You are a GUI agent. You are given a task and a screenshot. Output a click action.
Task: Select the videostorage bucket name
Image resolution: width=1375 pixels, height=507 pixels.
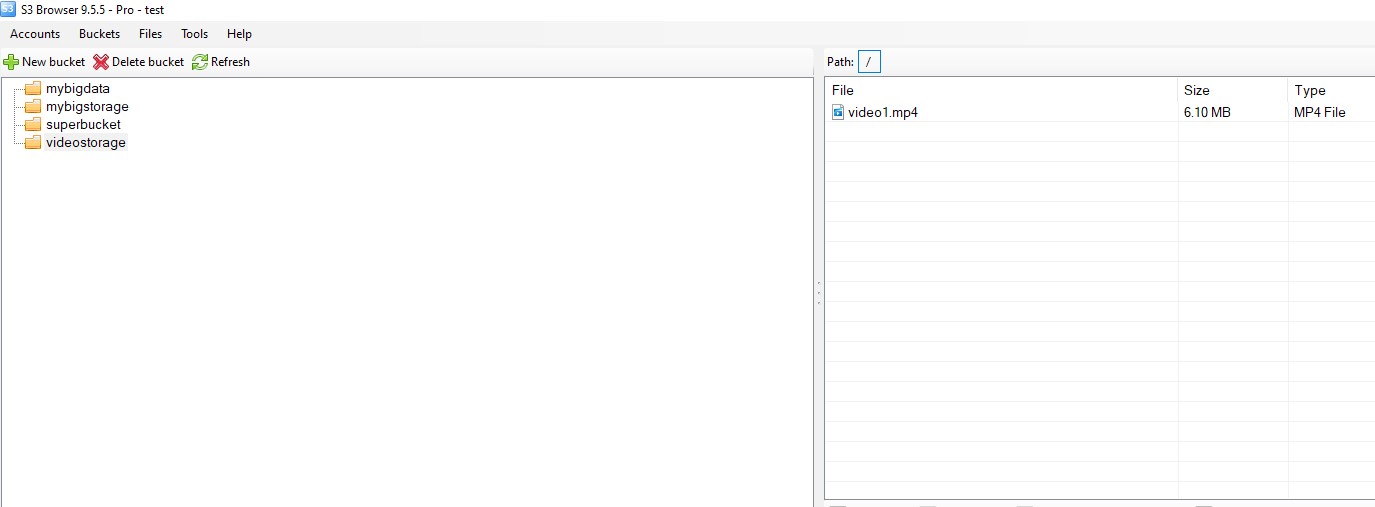[86, 142]
